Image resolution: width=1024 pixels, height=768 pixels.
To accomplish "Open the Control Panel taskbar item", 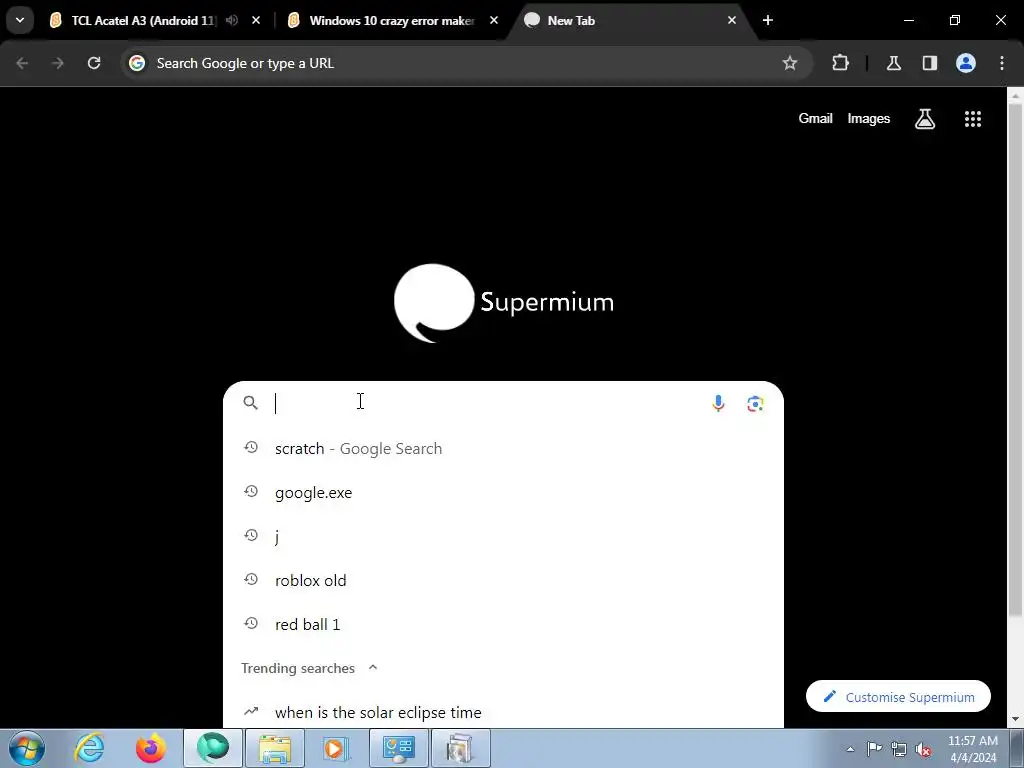I will pyautogui.click(x=399, y=748).
